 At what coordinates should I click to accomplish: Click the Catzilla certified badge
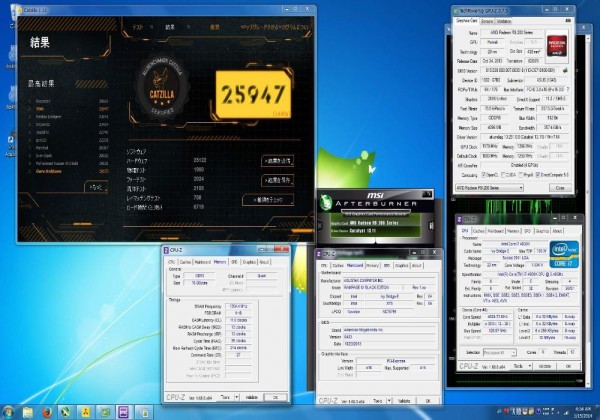pos(162,88)
